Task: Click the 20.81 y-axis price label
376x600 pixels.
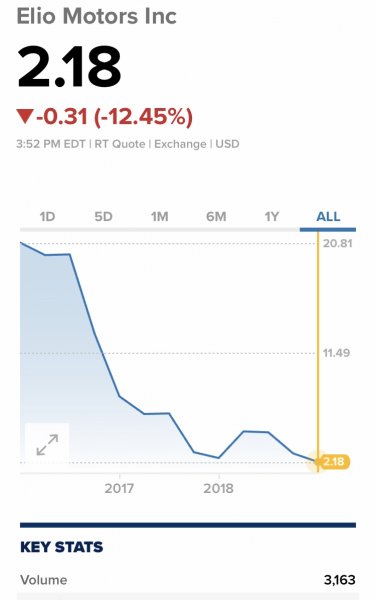Action: click(x=337, y=243)
